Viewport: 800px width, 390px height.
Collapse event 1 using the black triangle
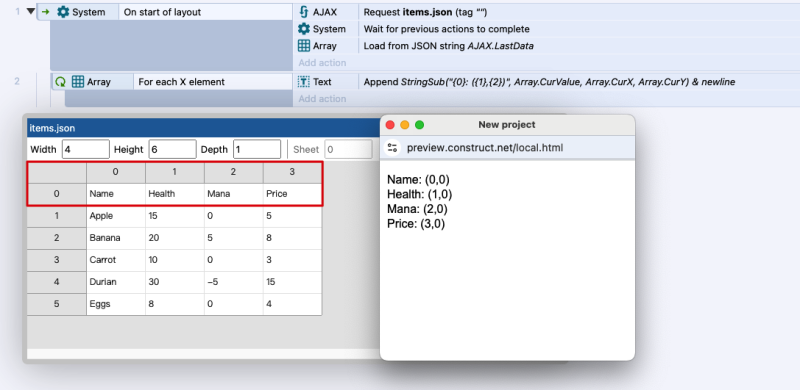31,11
